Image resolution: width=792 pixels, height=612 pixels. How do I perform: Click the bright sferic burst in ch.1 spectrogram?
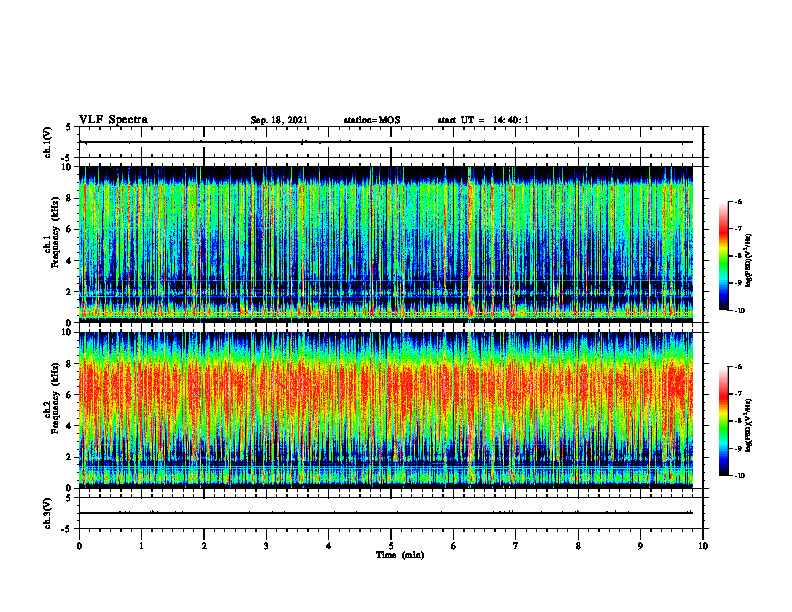tap(470, 244)
